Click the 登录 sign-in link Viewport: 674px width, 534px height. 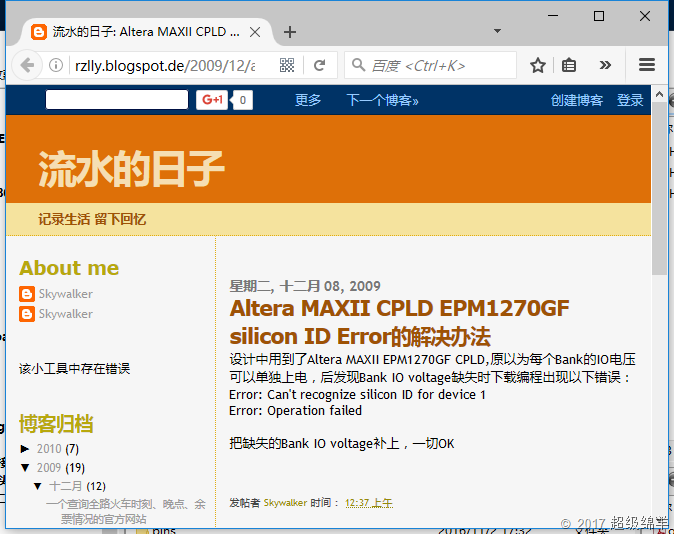click(x=630, y=100)
